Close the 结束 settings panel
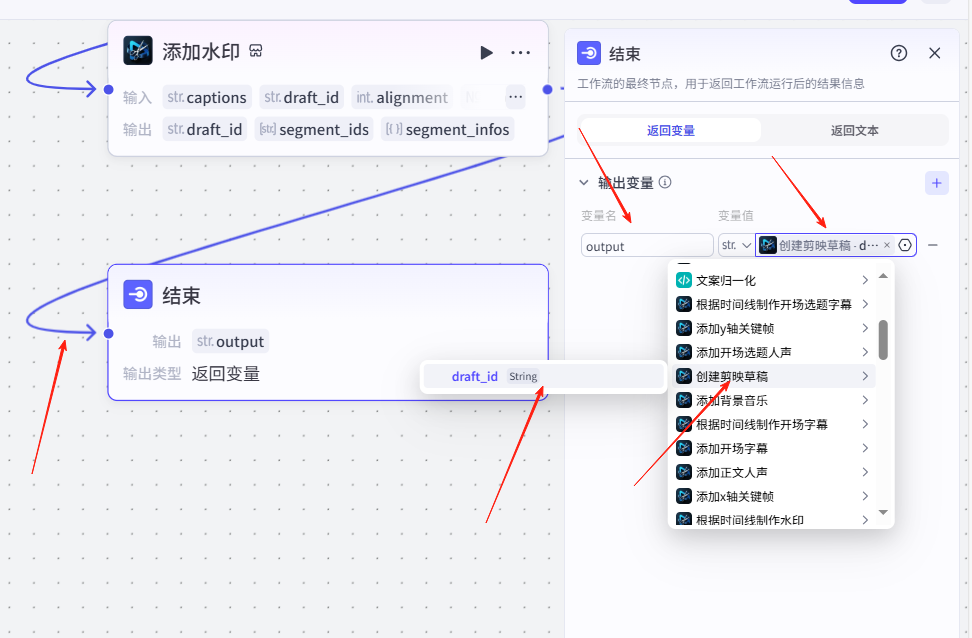The width and height of the screenshot is (972, 638). 935,54
